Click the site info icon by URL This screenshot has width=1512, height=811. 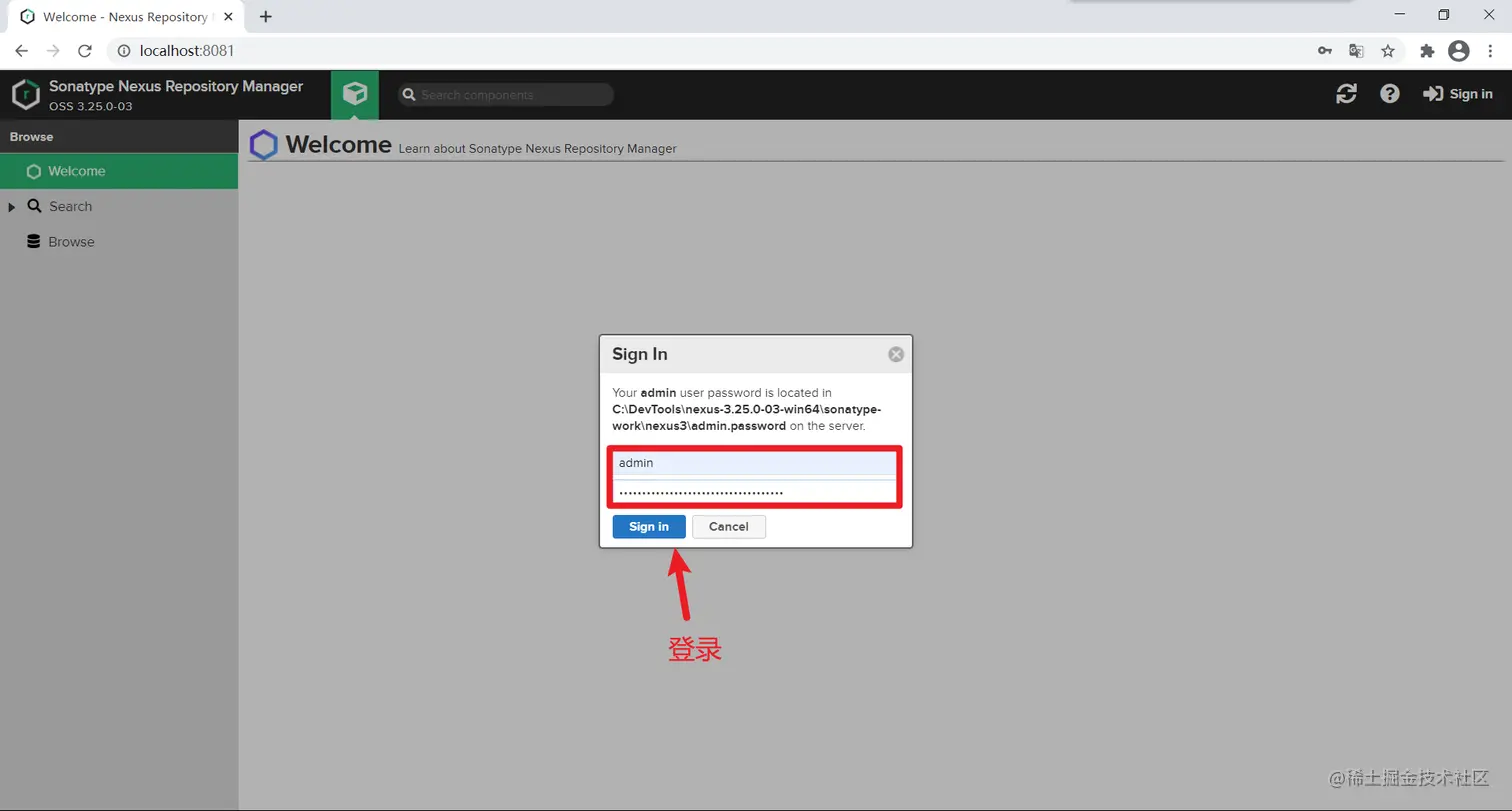pos(124,51)
